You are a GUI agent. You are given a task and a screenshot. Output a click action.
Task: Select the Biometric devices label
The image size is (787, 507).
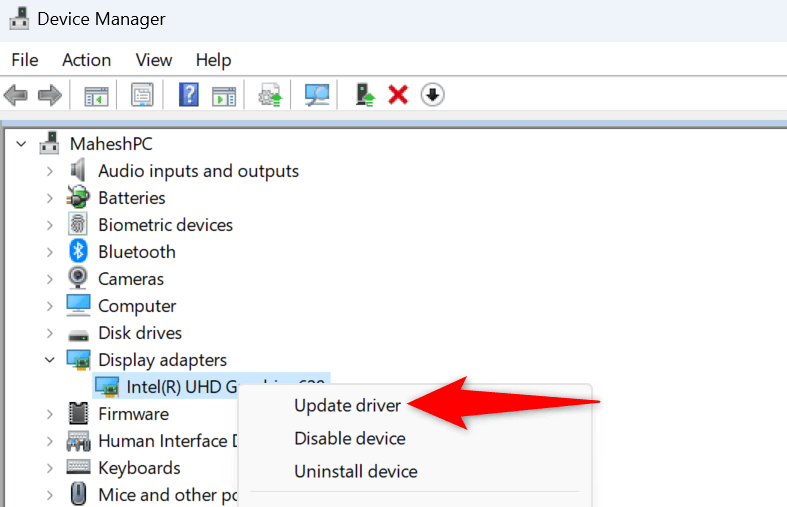(x=165, y=225)
